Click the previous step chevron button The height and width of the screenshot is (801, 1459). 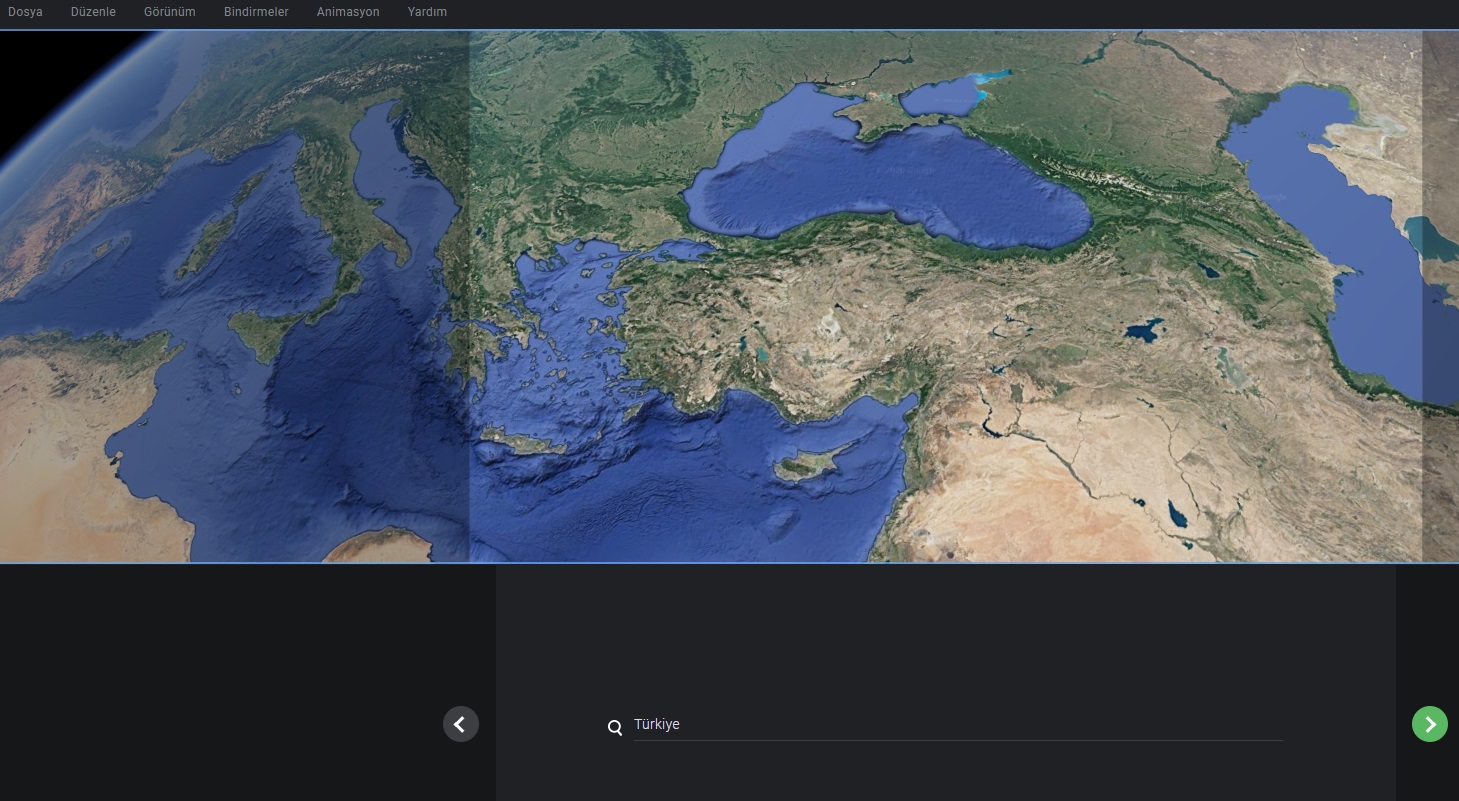pos(461,724)
